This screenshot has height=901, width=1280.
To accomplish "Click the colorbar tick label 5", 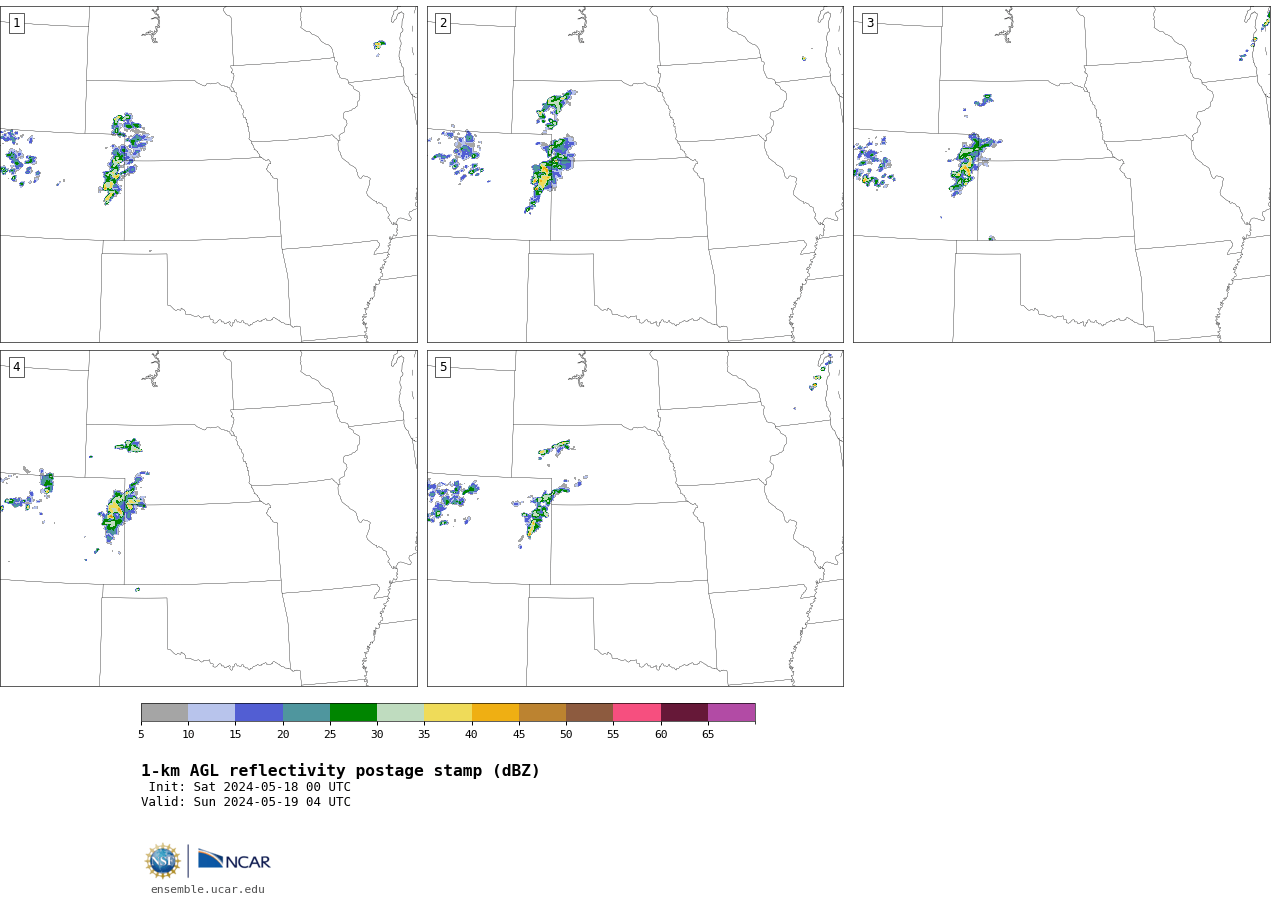I will (x=141, y=734).
